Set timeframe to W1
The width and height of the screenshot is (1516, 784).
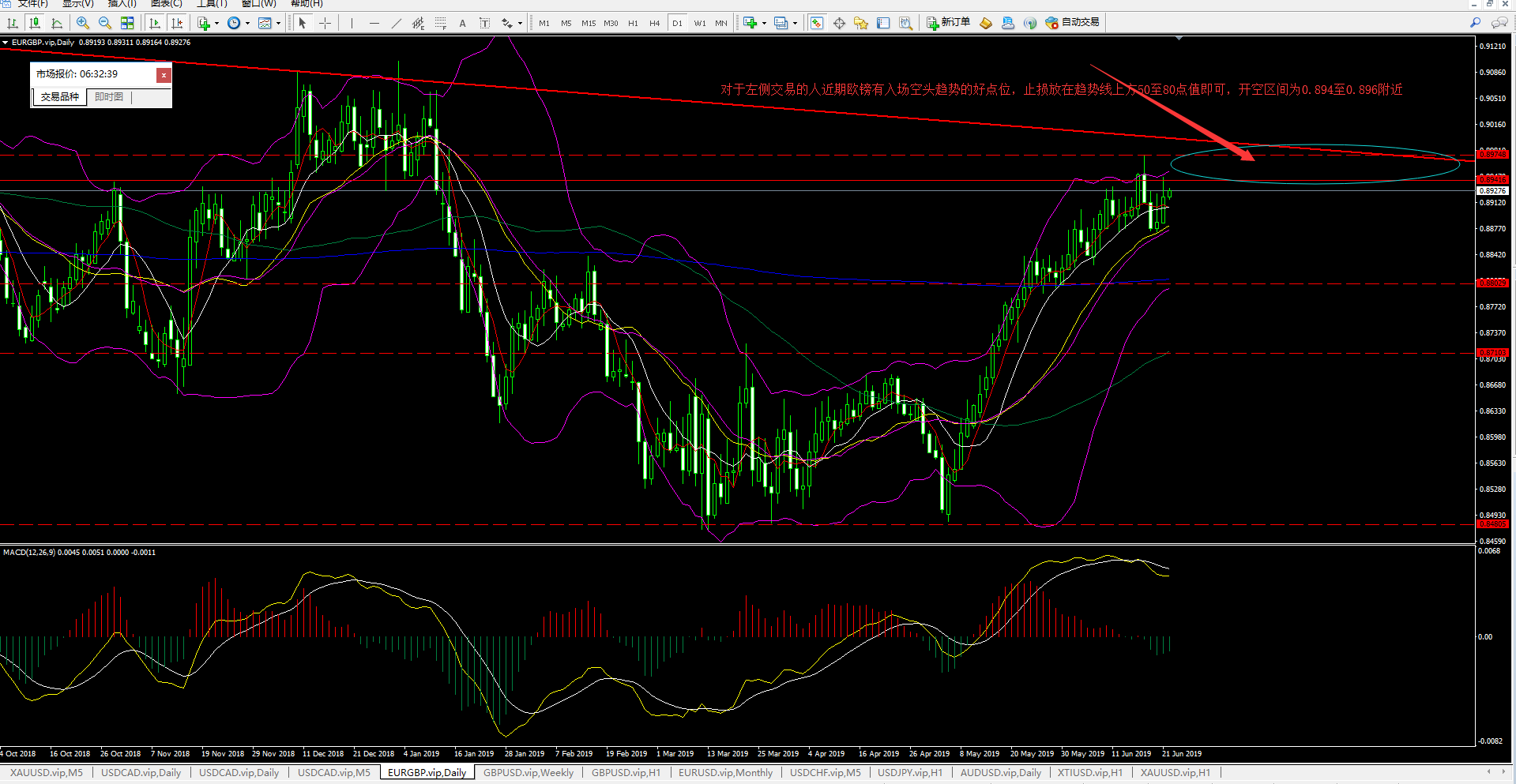700,23
